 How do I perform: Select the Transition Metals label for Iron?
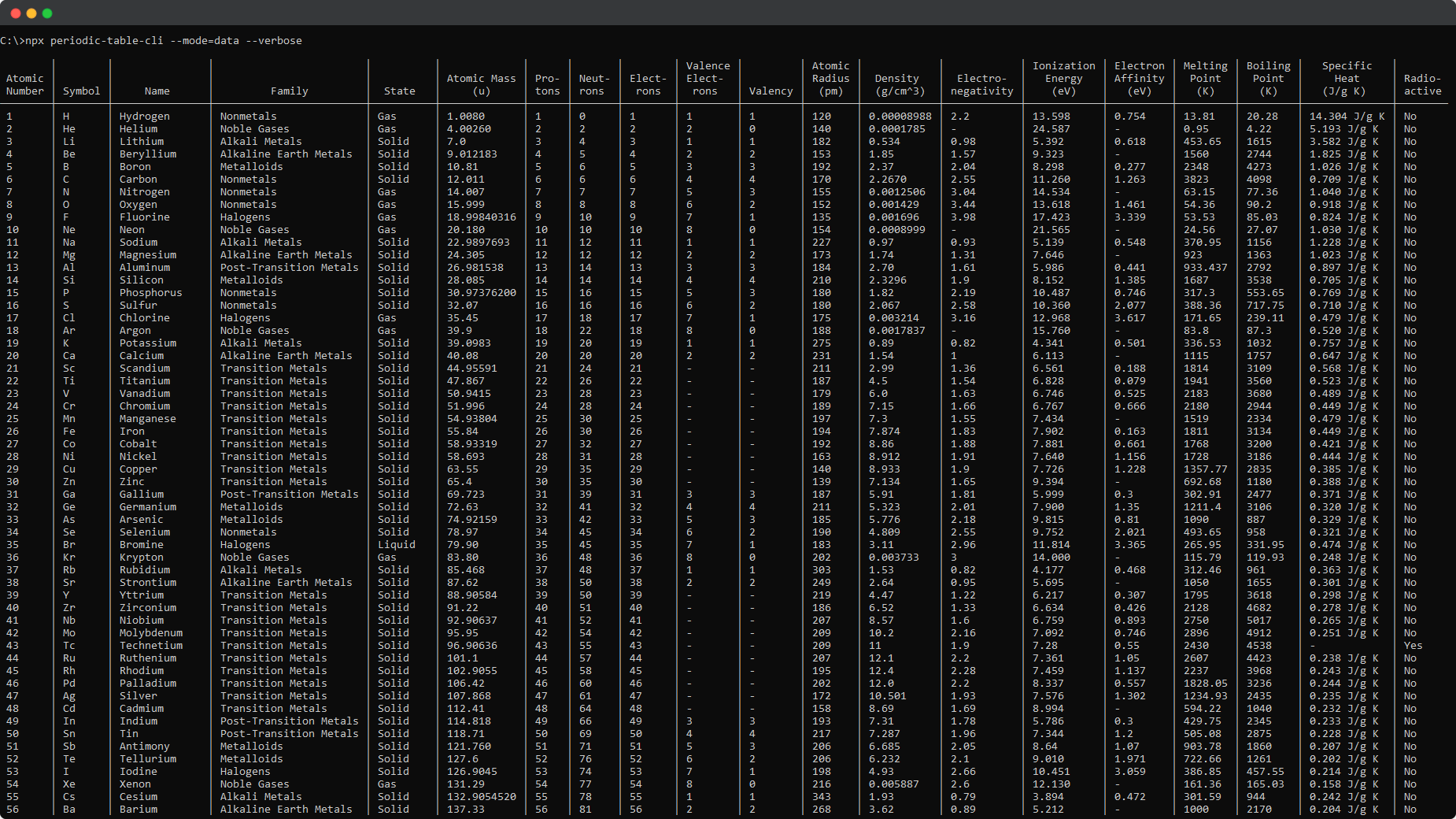[x=273, y=431]
